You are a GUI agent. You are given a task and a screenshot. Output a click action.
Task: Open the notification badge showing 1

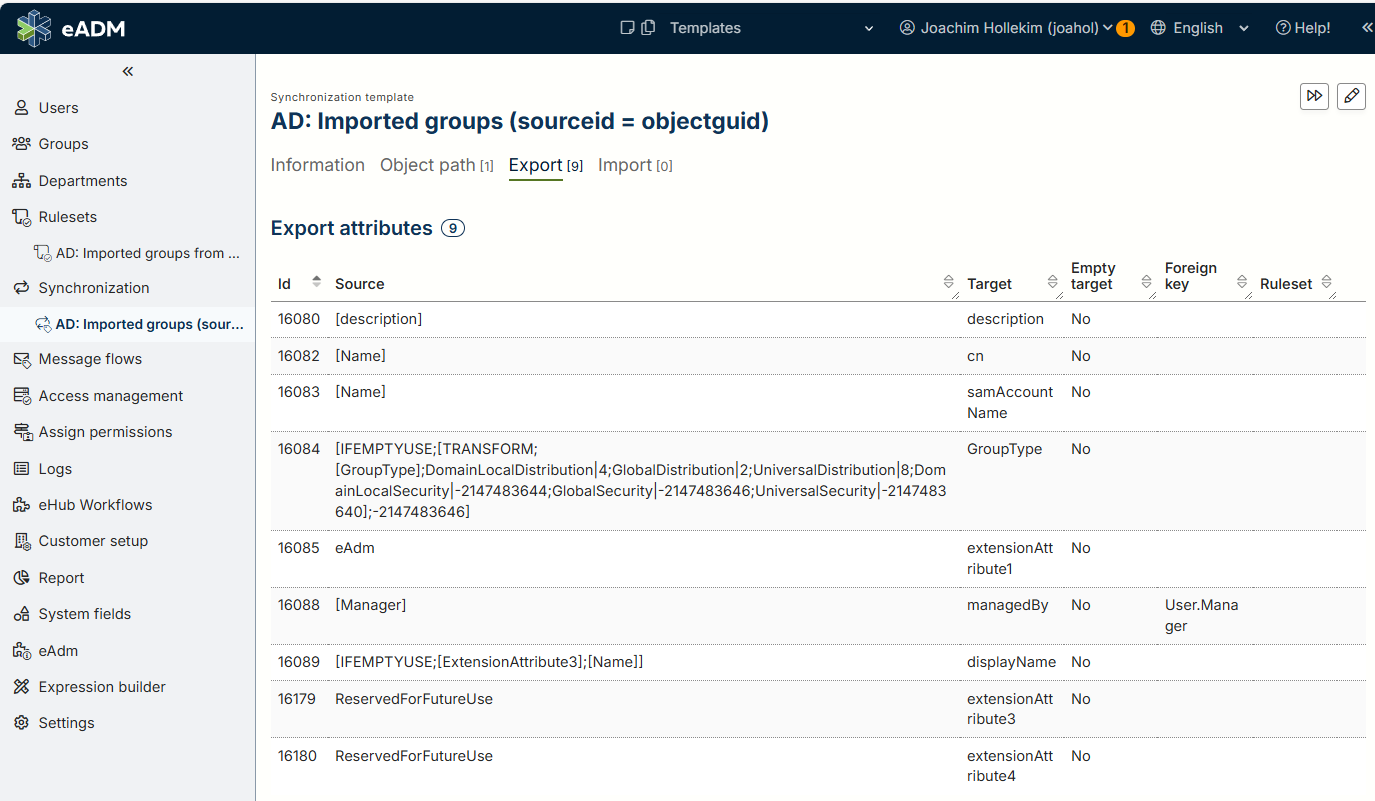click(1125, 28)
